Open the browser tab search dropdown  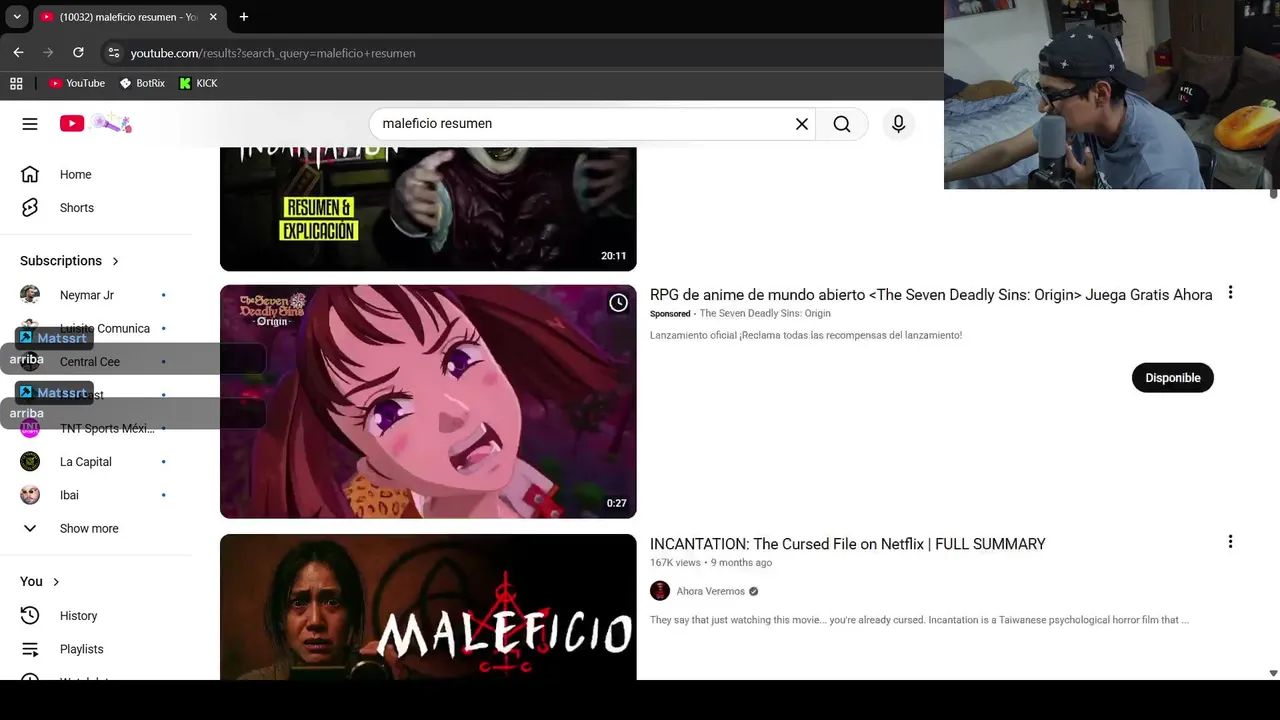(17, 17)
